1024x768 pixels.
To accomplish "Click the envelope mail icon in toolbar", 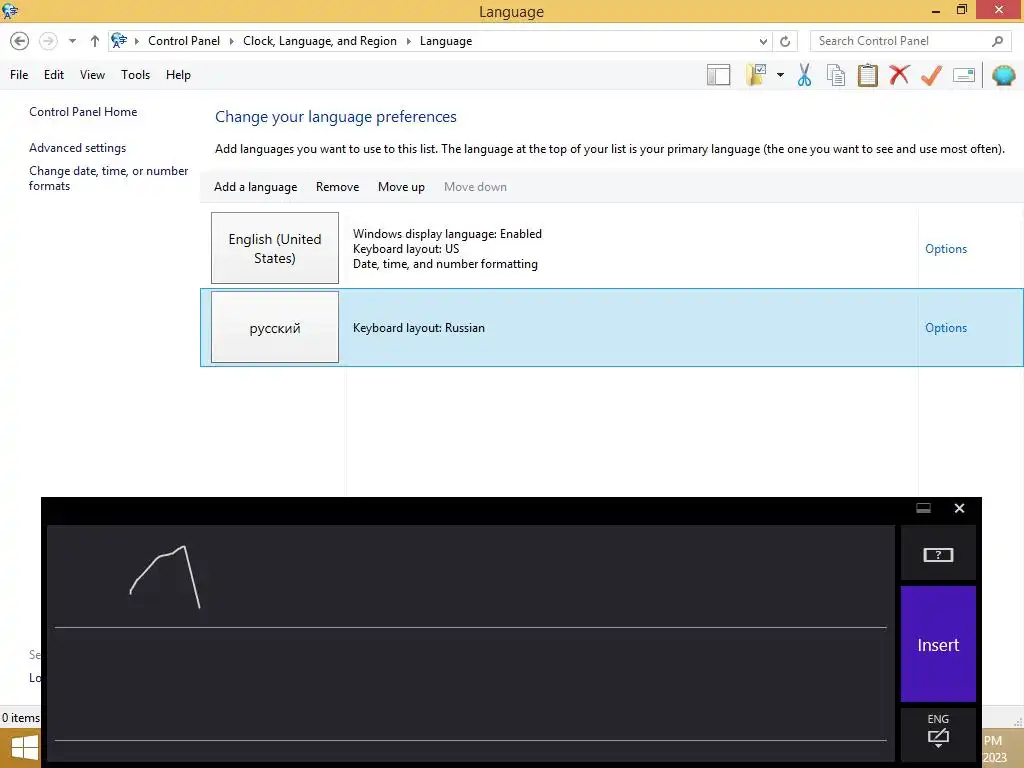I will coord(964,75).
